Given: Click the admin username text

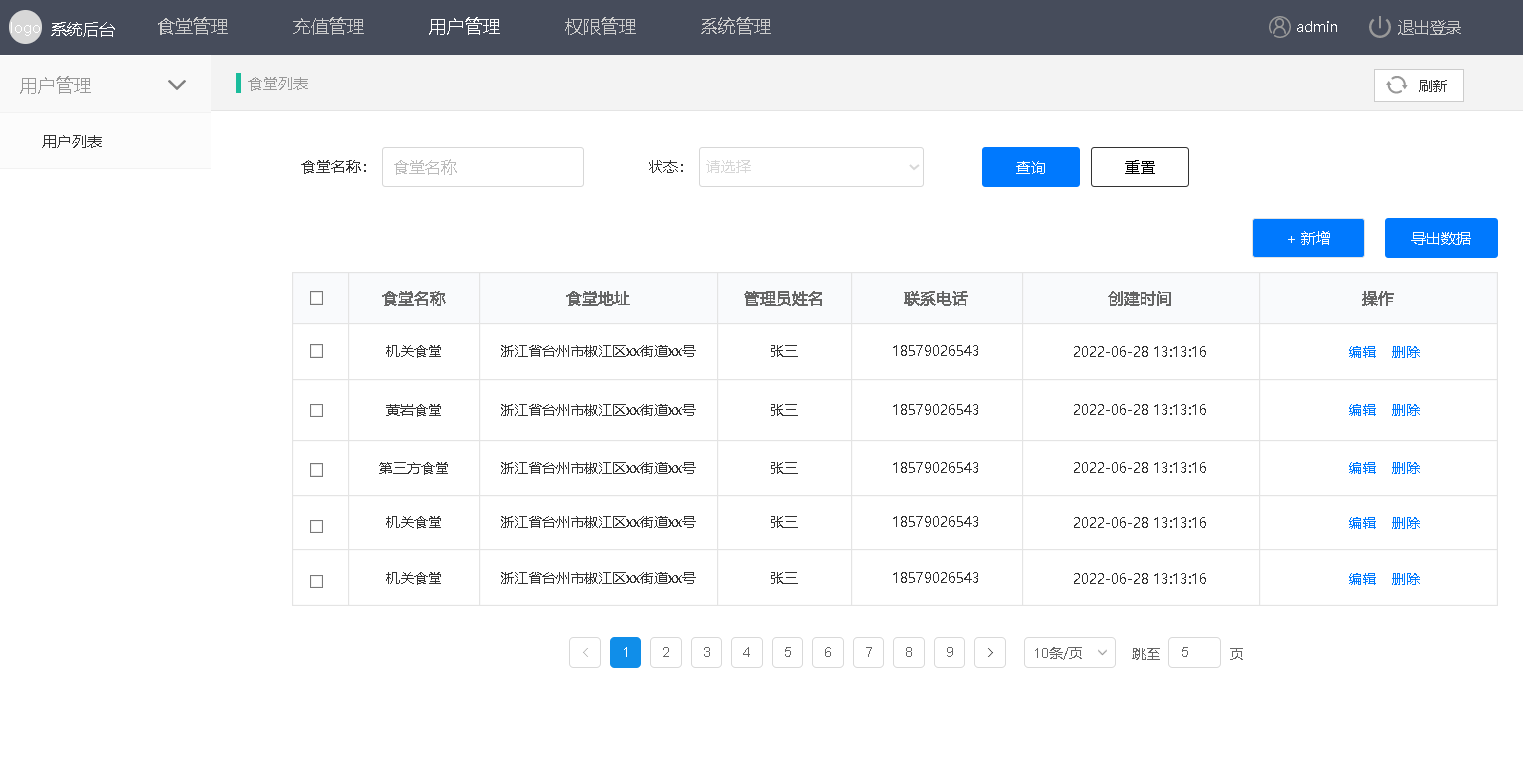Looking at the screenshot, I should pos(1317,27).
